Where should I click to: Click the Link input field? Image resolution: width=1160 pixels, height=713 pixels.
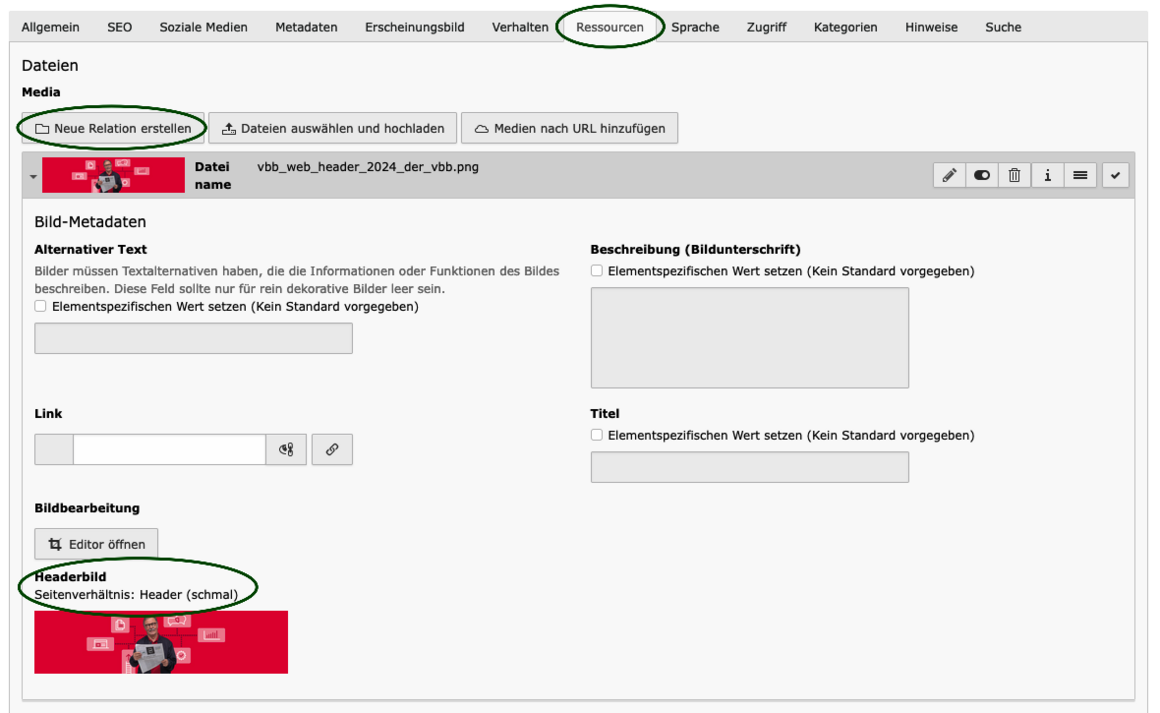click(x=169, y=449)
